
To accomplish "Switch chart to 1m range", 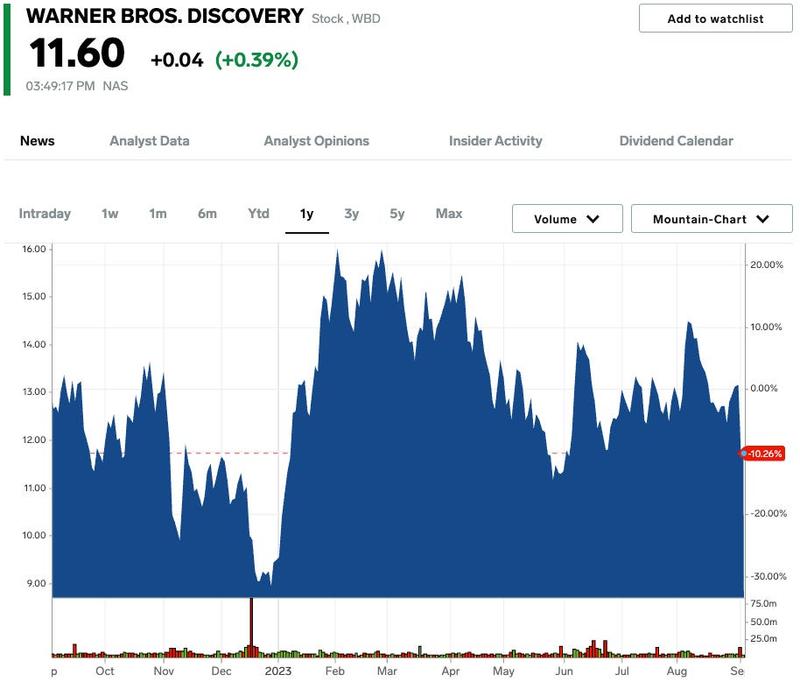I will click(x=158, y=214).
